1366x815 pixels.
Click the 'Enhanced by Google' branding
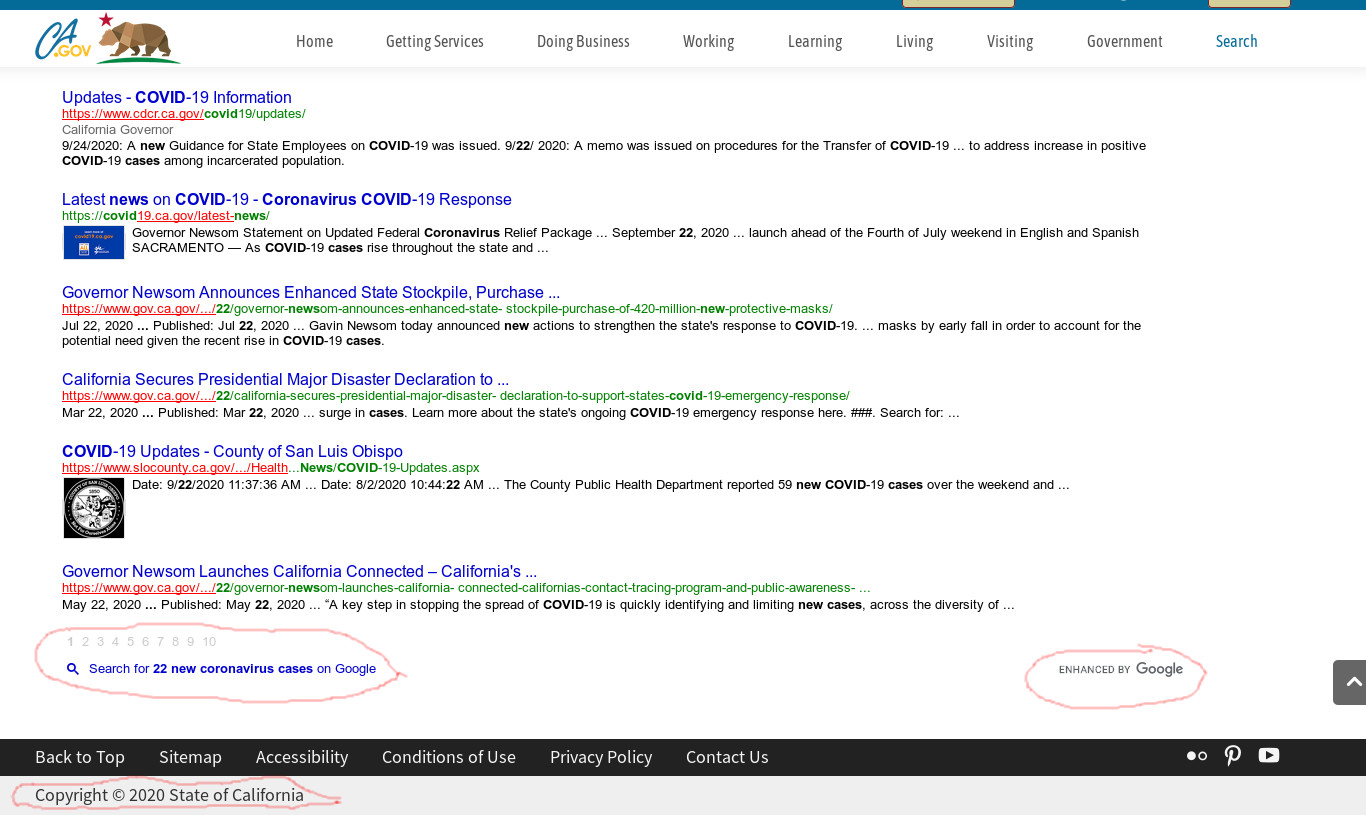pos(1121,669)
